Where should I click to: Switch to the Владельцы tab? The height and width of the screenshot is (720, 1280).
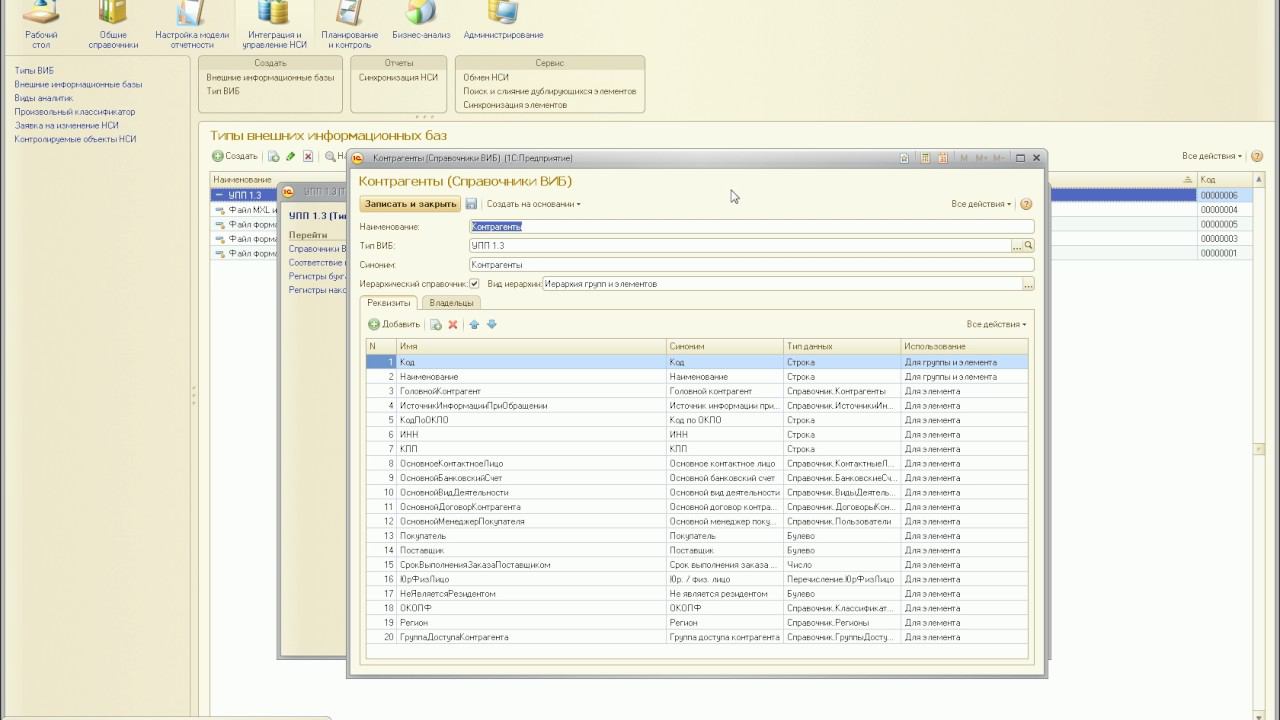coord(451,302)
